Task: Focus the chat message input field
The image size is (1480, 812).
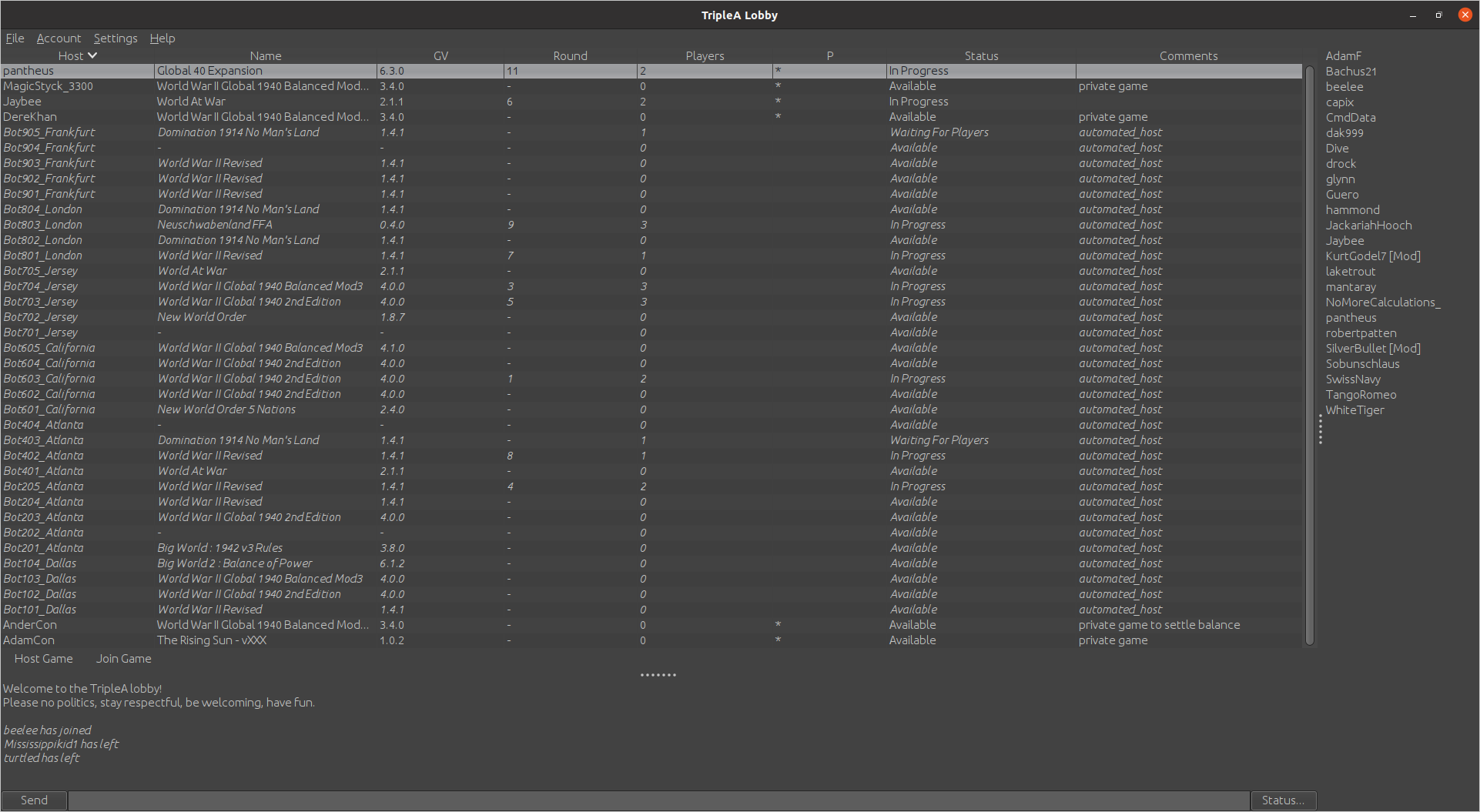Action: tap(658, 800)
